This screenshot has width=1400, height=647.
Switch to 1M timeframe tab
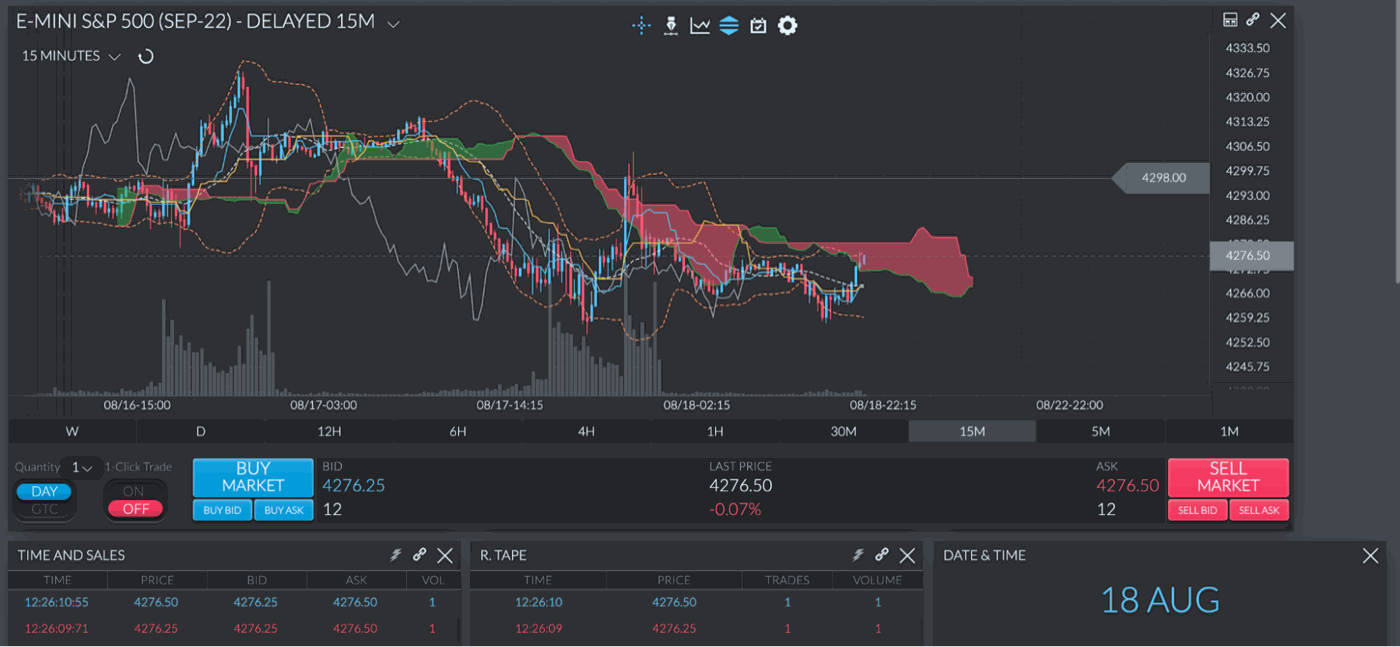[1229, 431]
